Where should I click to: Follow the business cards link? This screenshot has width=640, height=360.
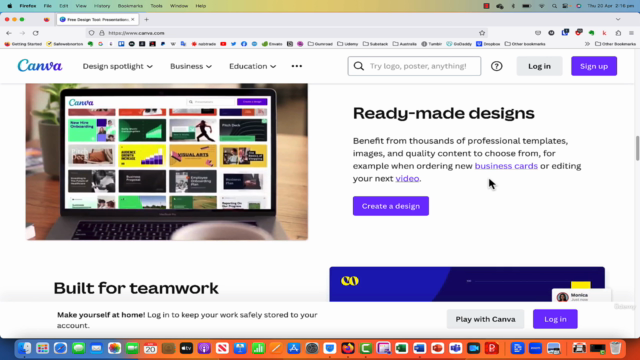click(x=506, y=166)
